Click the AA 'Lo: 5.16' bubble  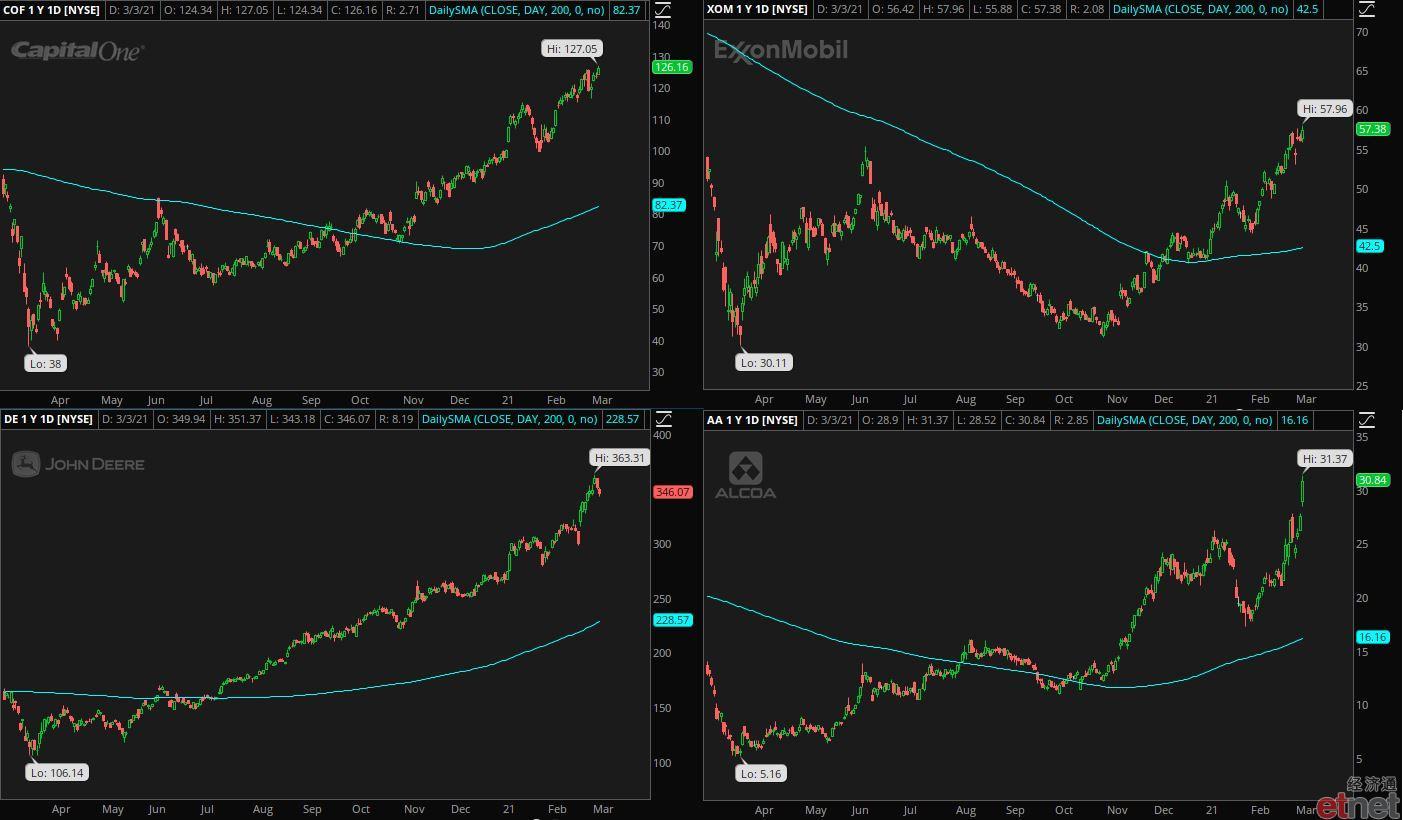pyautogui.click(x=761, y=773)
